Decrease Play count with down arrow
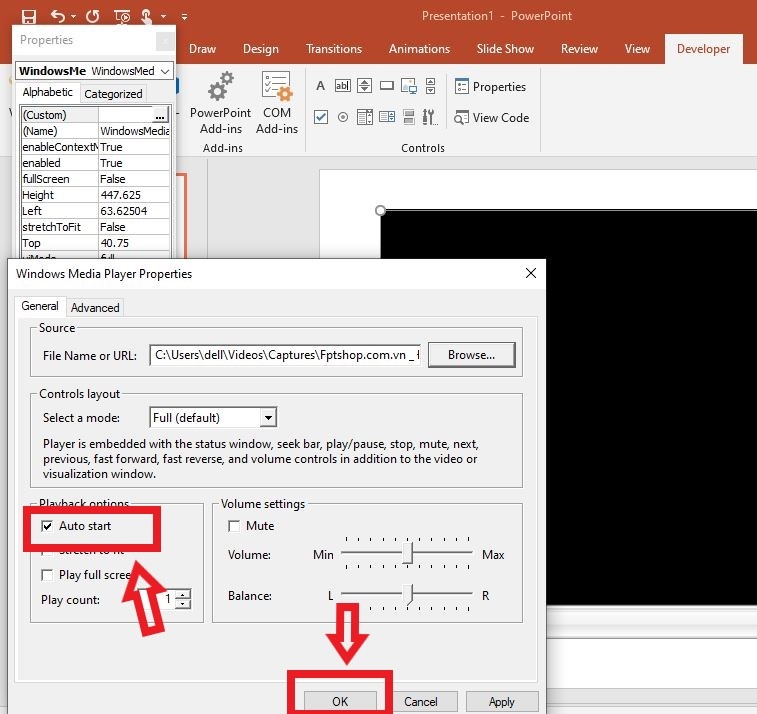Screen dimensions: 757x714 coord(183,603)
